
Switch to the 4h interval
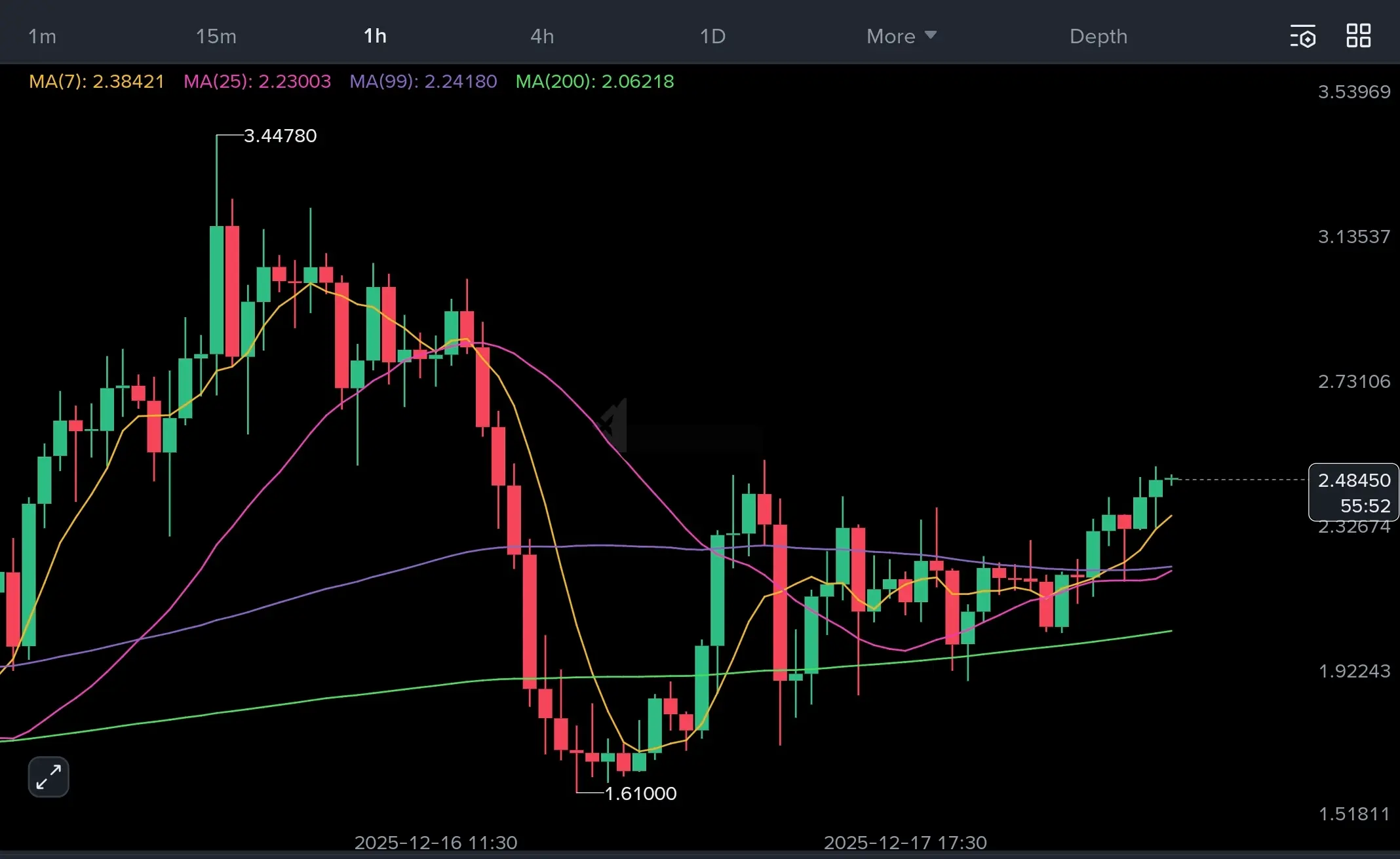click(x=542, y=36)
